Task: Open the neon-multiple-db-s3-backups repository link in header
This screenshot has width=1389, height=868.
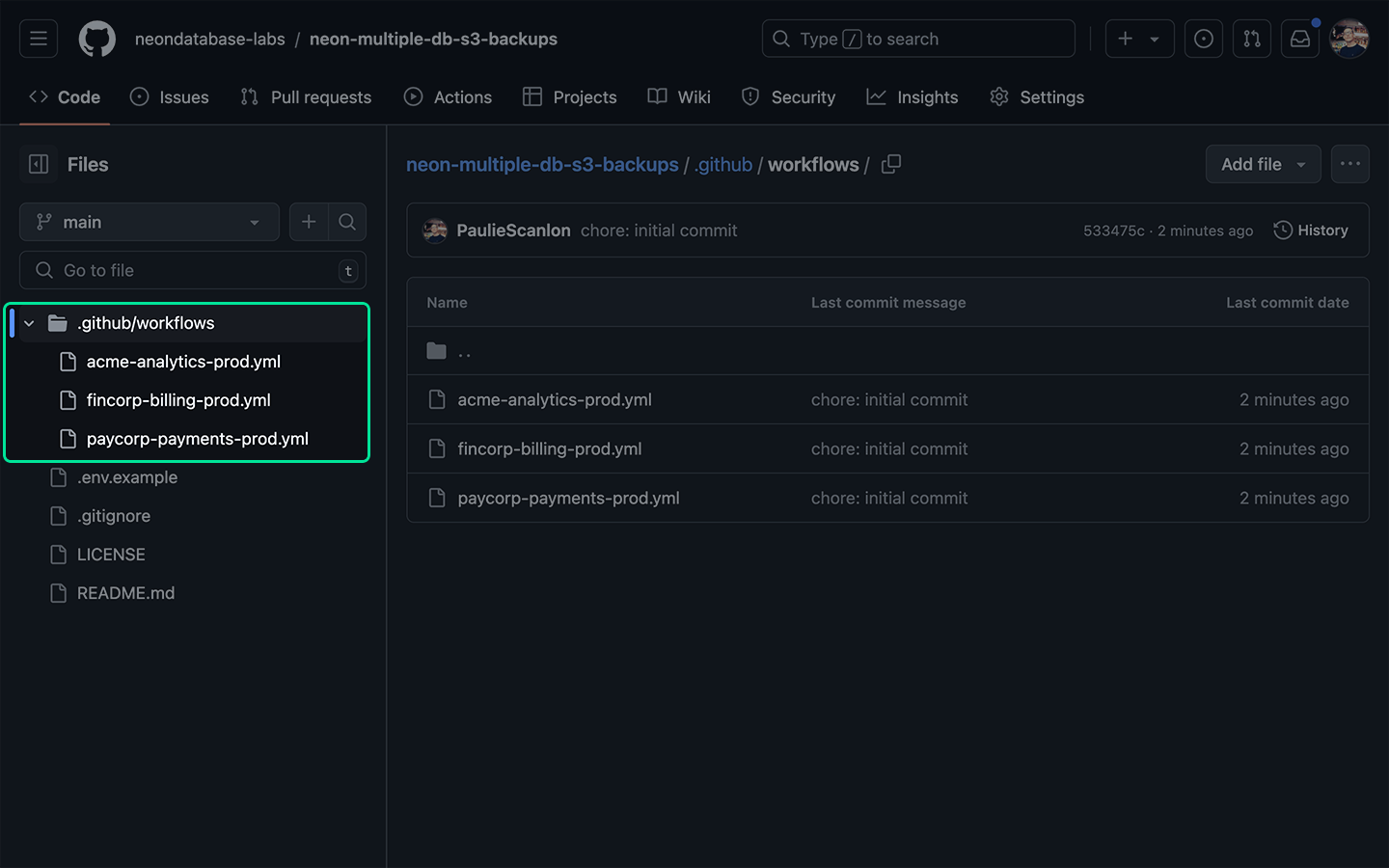Action: tap(433, 39)
